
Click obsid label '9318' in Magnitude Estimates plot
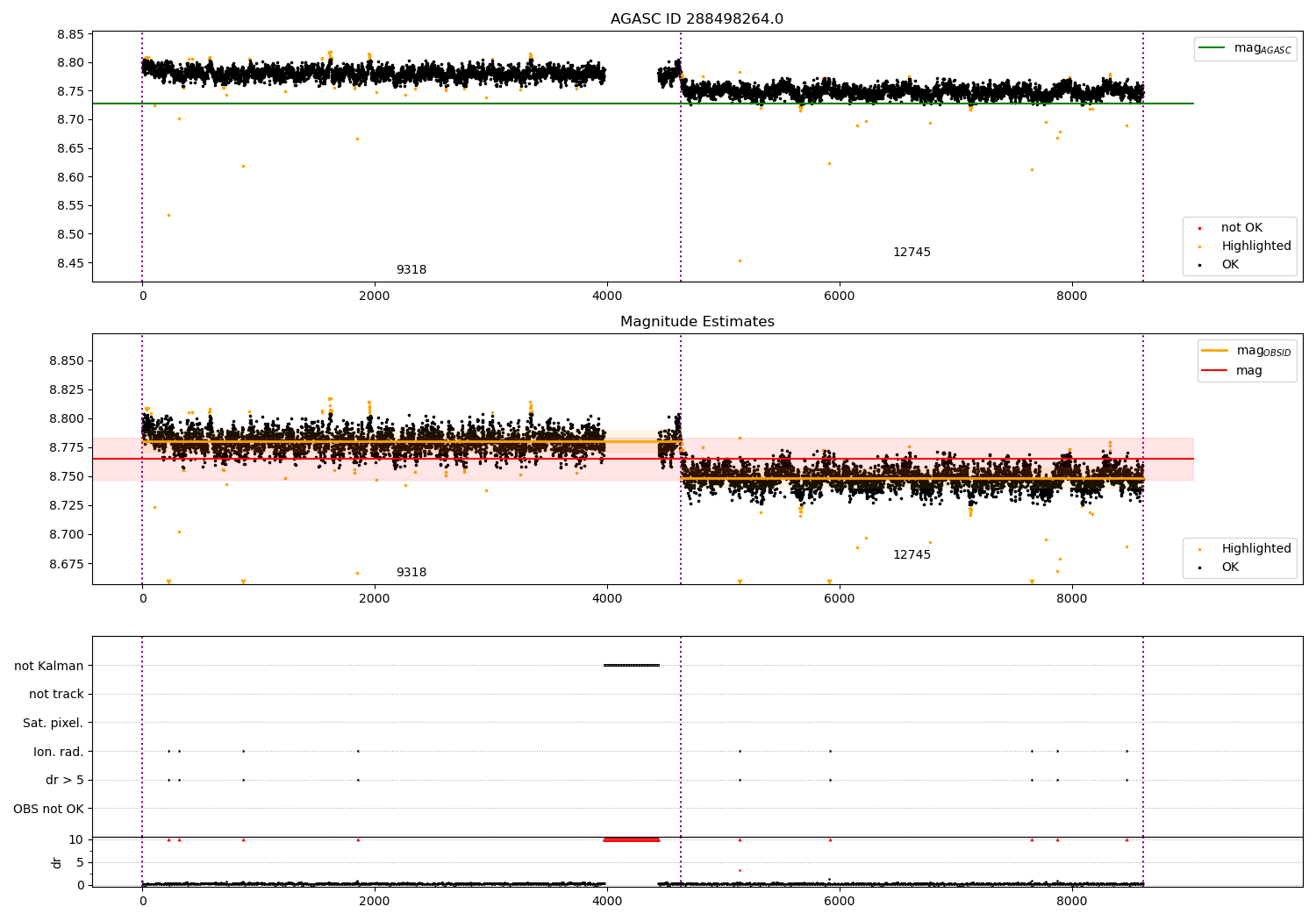(x=411, y=573)
